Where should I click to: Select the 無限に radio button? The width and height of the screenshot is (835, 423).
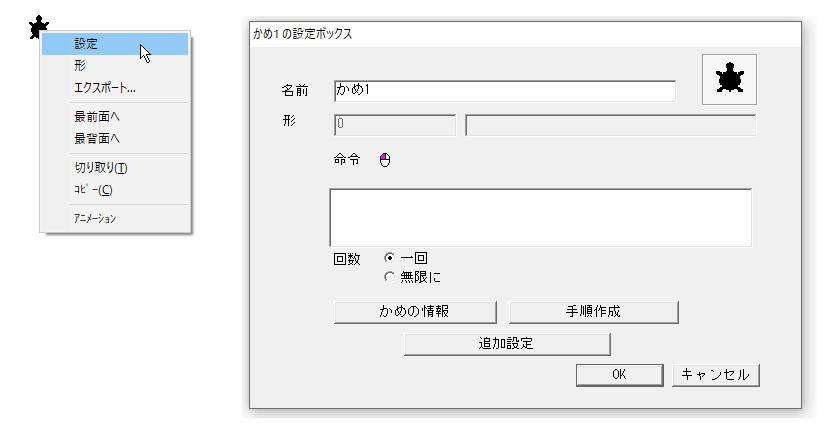[389, 277]
